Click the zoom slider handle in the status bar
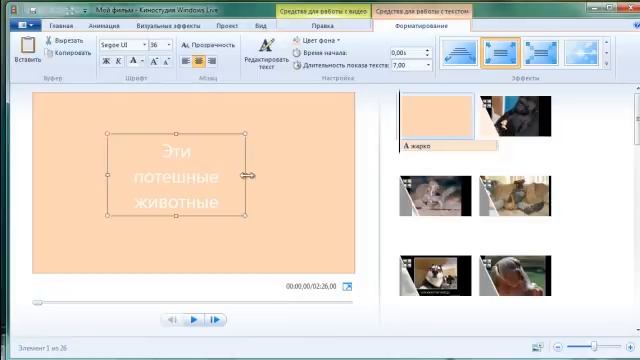This screenshot has width=640, height=360. click(x=594, y=347)
